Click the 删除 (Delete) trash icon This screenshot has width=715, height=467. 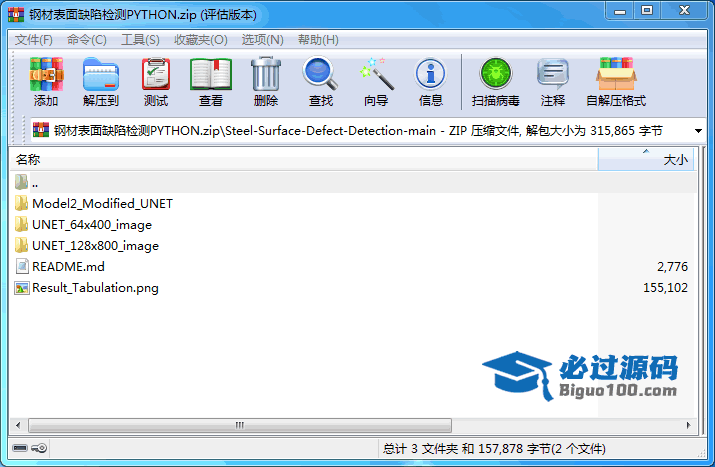(266, 74)
